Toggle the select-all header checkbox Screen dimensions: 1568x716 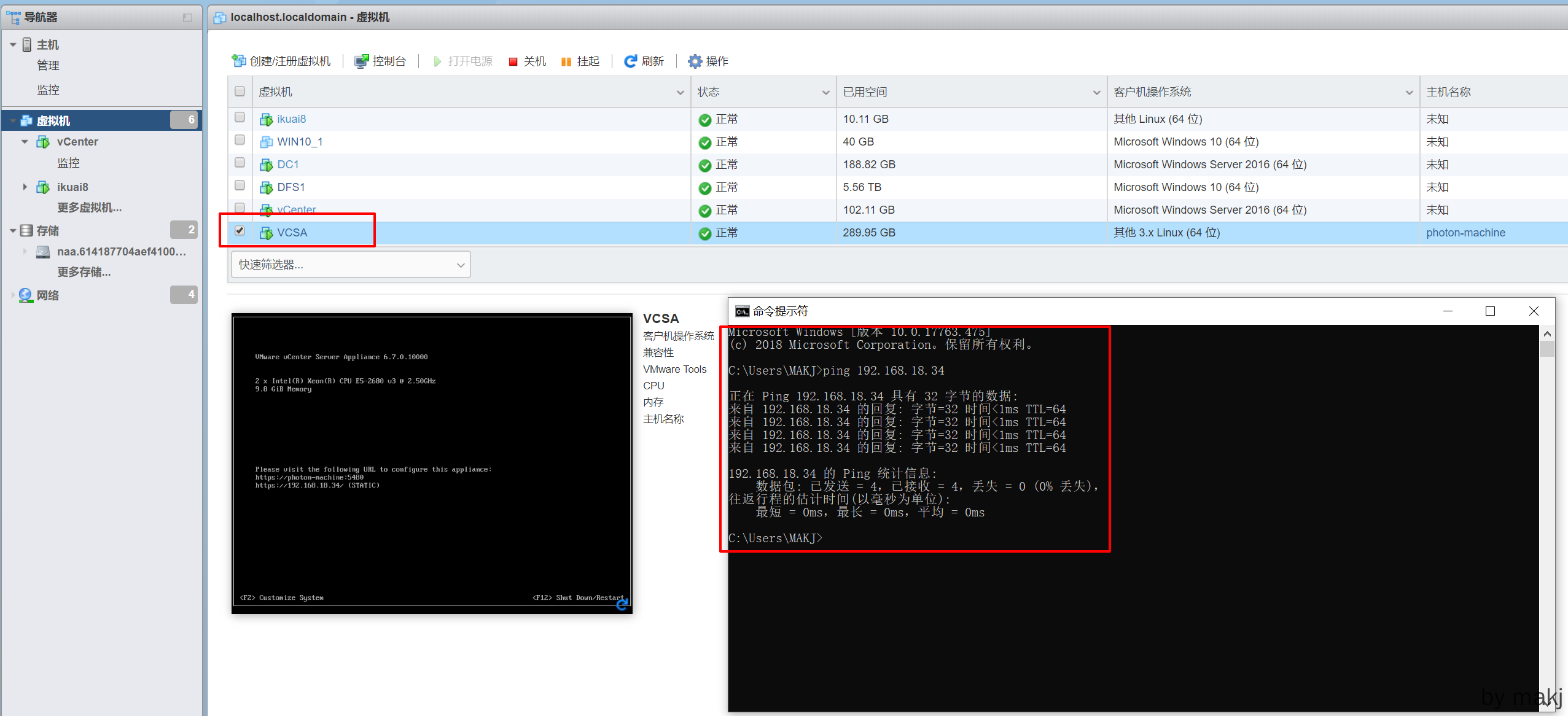pos(240,91)
